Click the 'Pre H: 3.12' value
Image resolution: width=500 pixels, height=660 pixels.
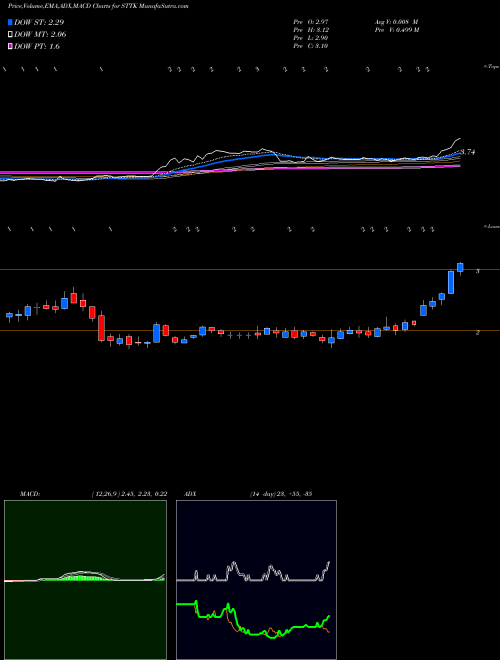point(311,30)
